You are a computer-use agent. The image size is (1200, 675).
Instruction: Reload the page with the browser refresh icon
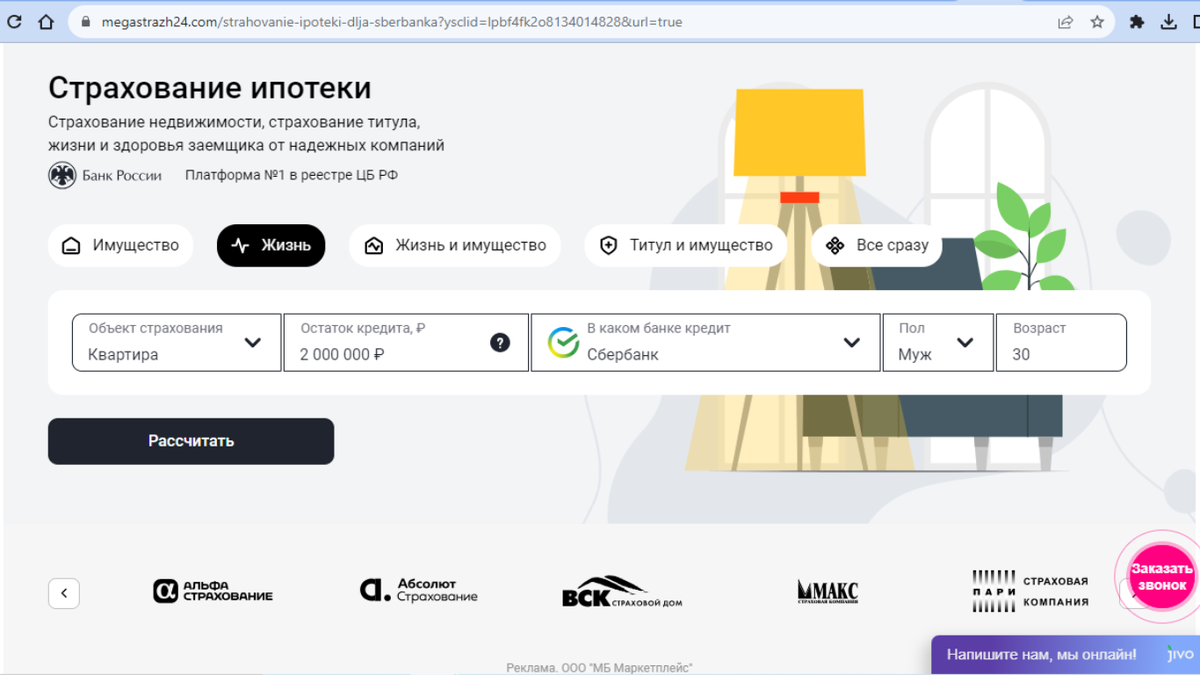tap(14, 22)
